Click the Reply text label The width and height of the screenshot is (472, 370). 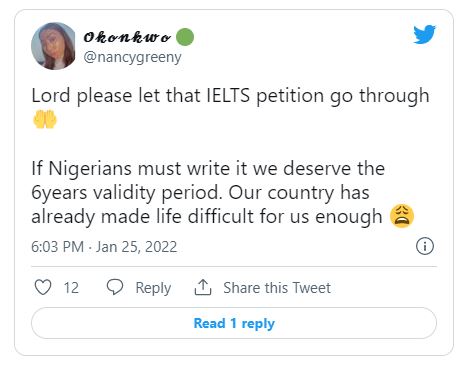click(153, 288)
